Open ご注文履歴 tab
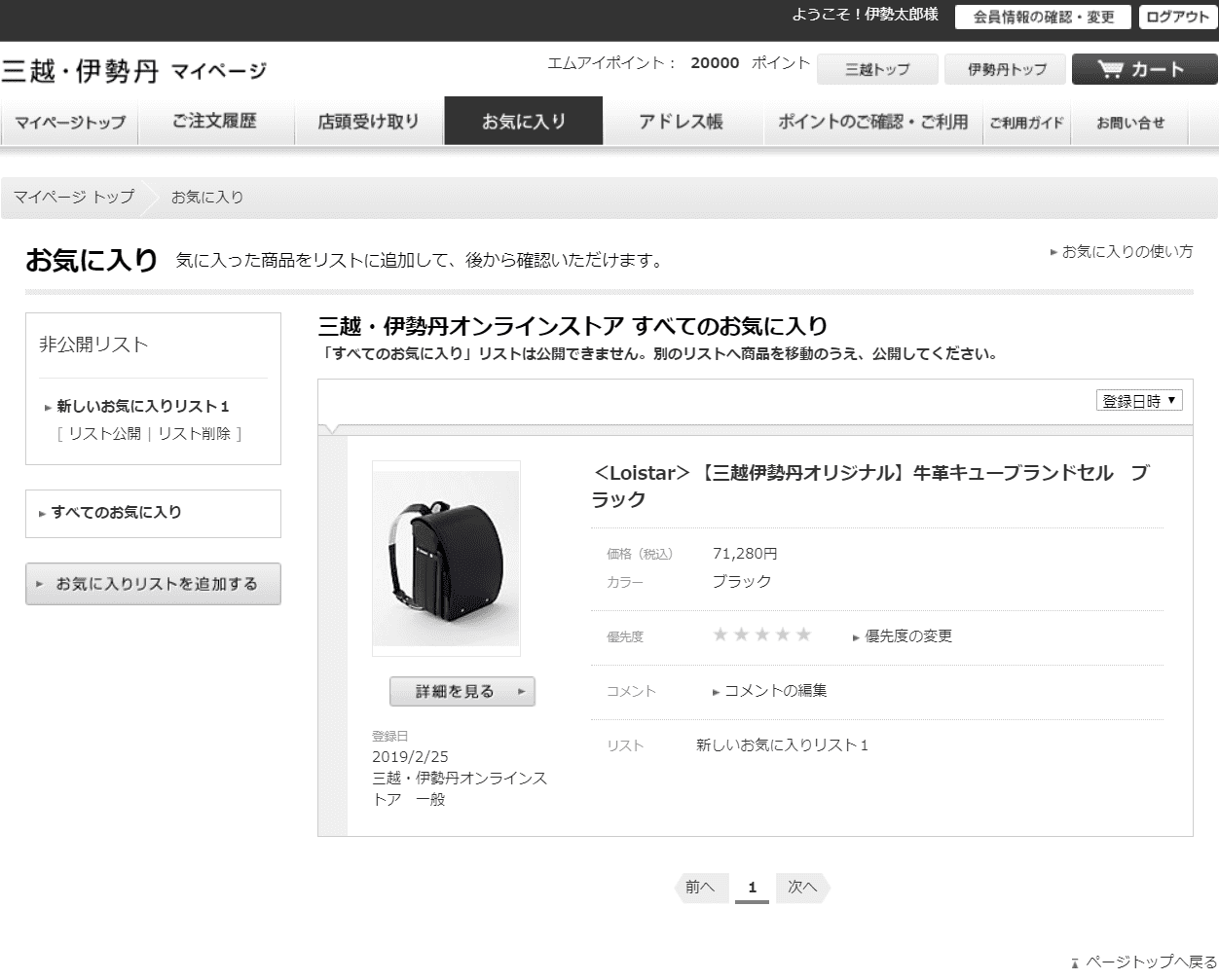Screen dimensions: 1219x980 click(214, 122)
